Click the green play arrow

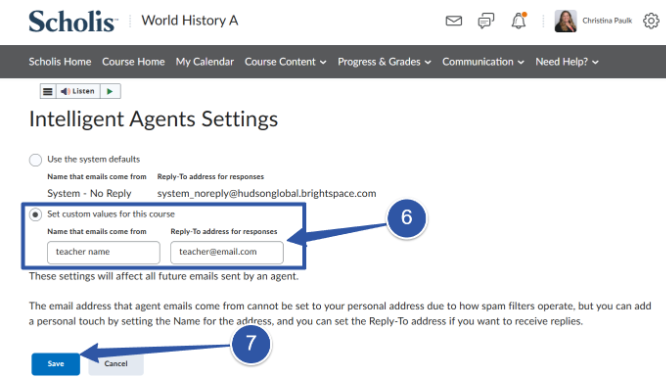click(x=110, y=91)
